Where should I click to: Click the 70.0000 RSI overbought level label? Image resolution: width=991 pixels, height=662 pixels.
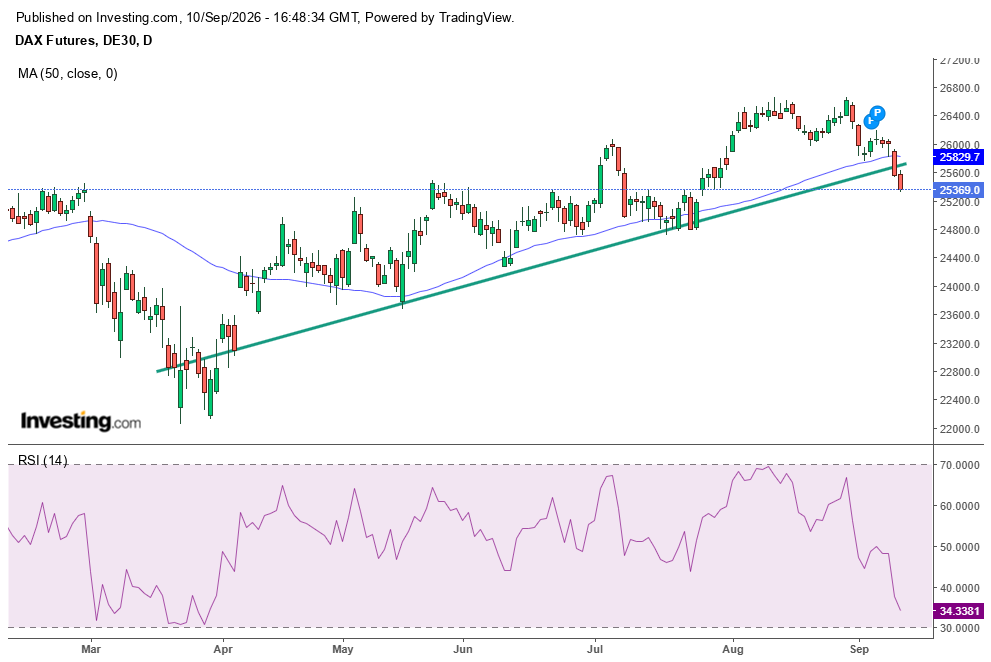tap(959, 465)
